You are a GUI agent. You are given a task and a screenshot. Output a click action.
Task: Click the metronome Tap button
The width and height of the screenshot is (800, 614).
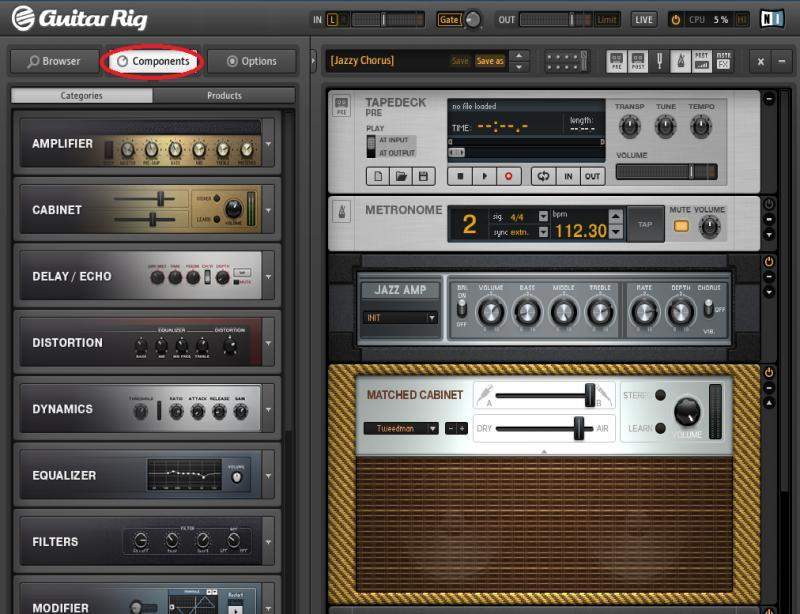[x=645, y=225]
